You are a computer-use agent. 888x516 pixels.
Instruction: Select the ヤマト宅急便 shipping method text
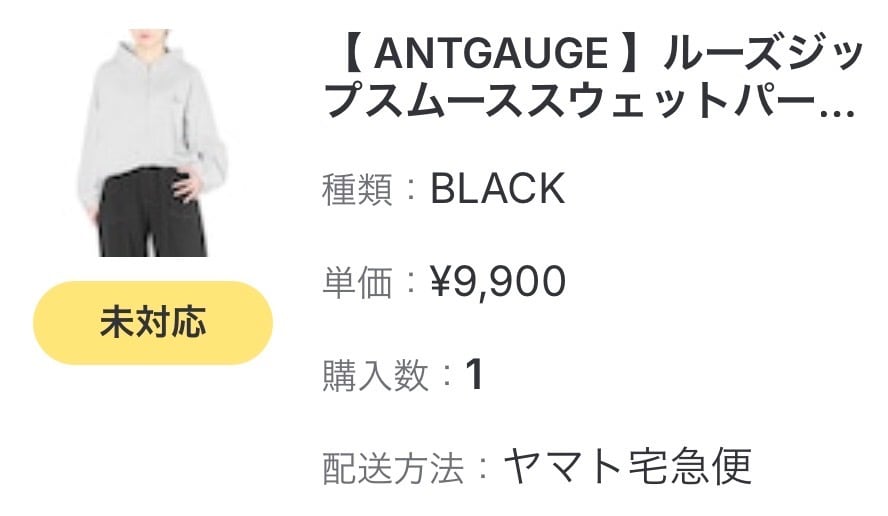point(626,467)
